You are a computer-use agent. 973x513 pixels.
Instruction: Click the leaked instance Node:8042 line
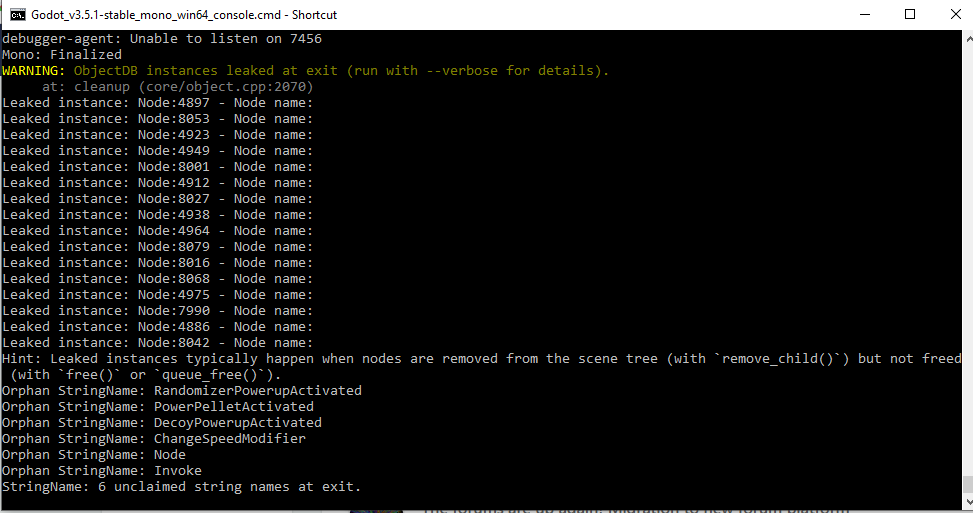pos(158,343)
